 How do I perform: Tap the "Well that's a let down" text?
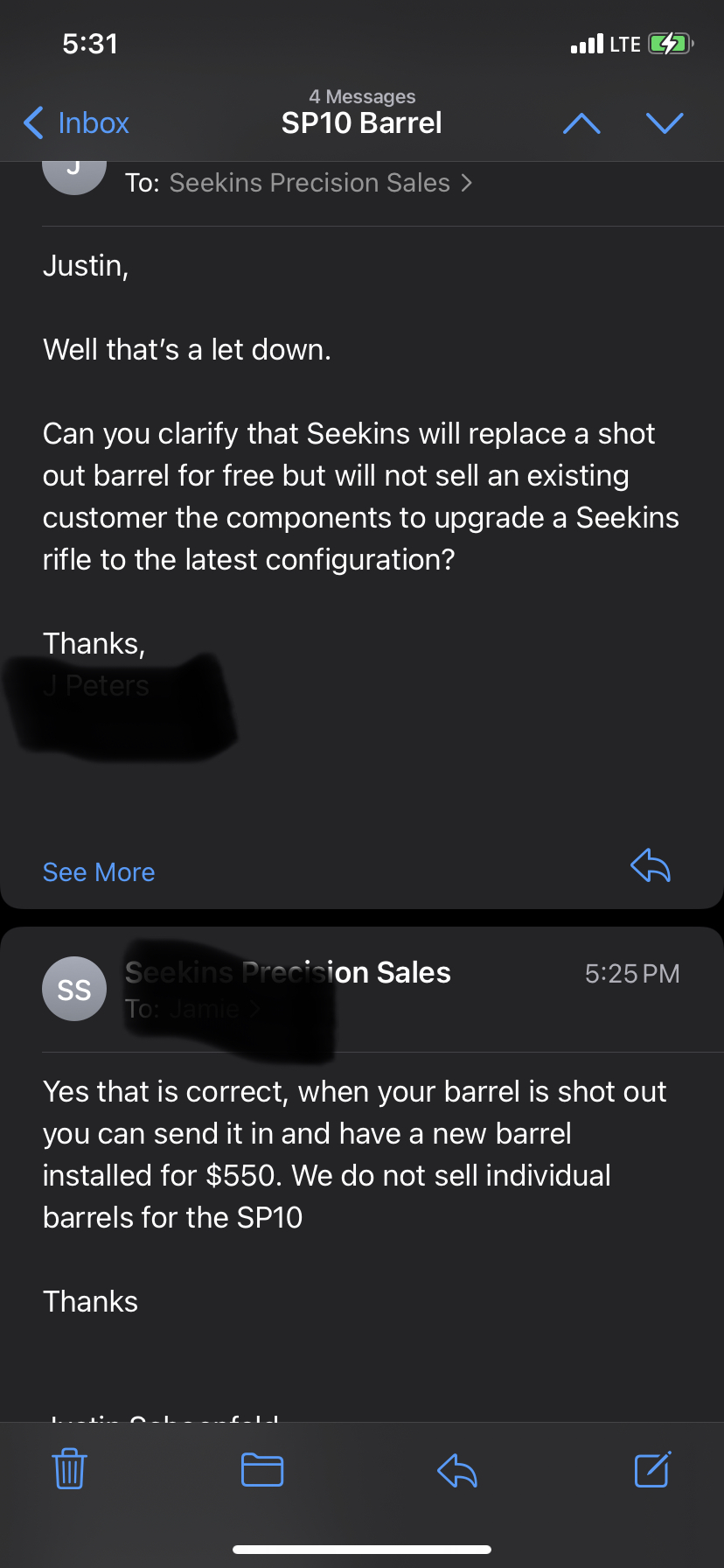187,350
